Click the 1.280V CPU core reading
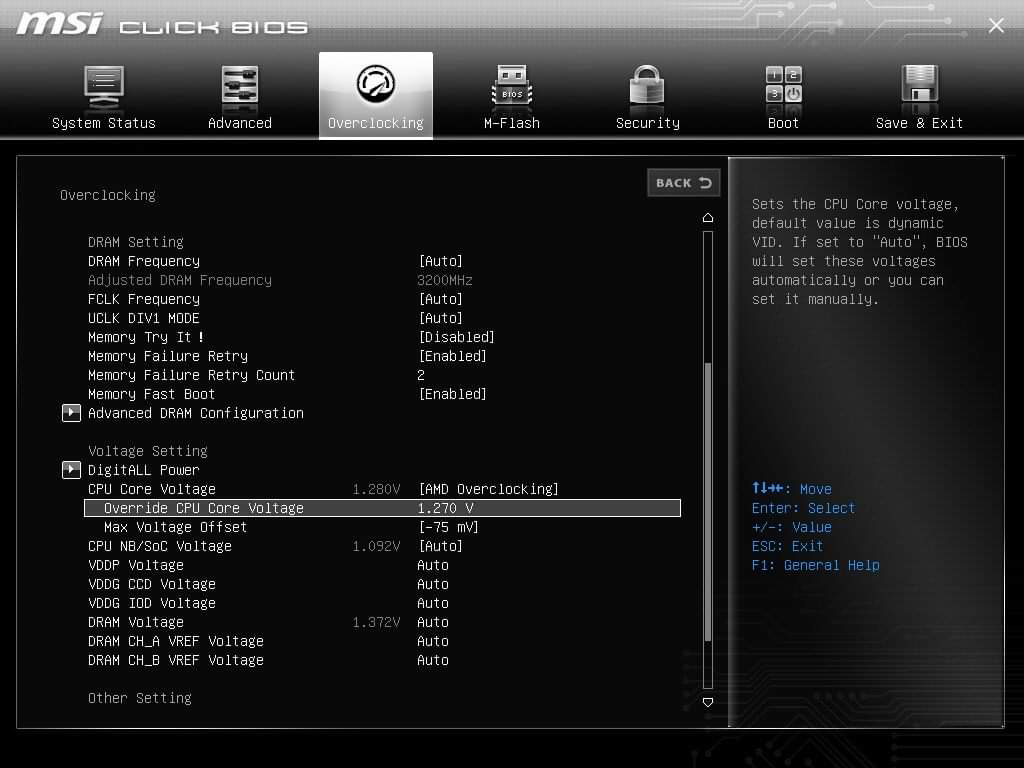The width and height of the screenshot is (1024, 768). [x=376, y=489]
